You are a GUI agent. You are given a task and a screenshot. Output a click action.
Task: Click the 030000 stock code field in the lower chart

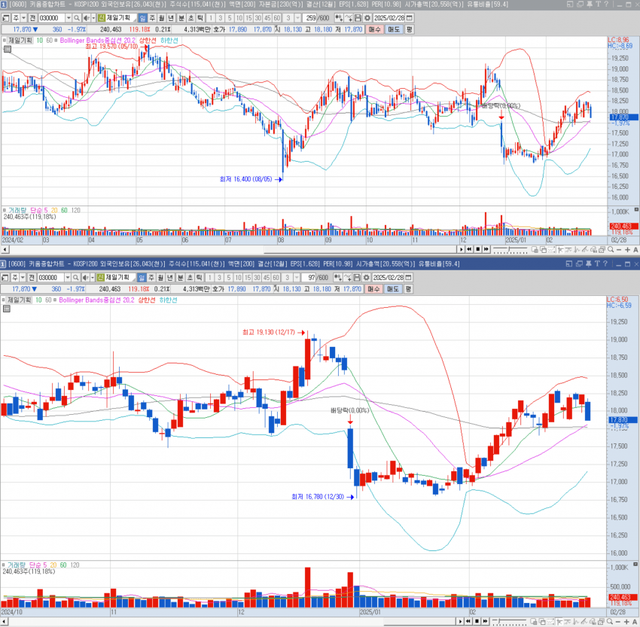coord(49,276)
